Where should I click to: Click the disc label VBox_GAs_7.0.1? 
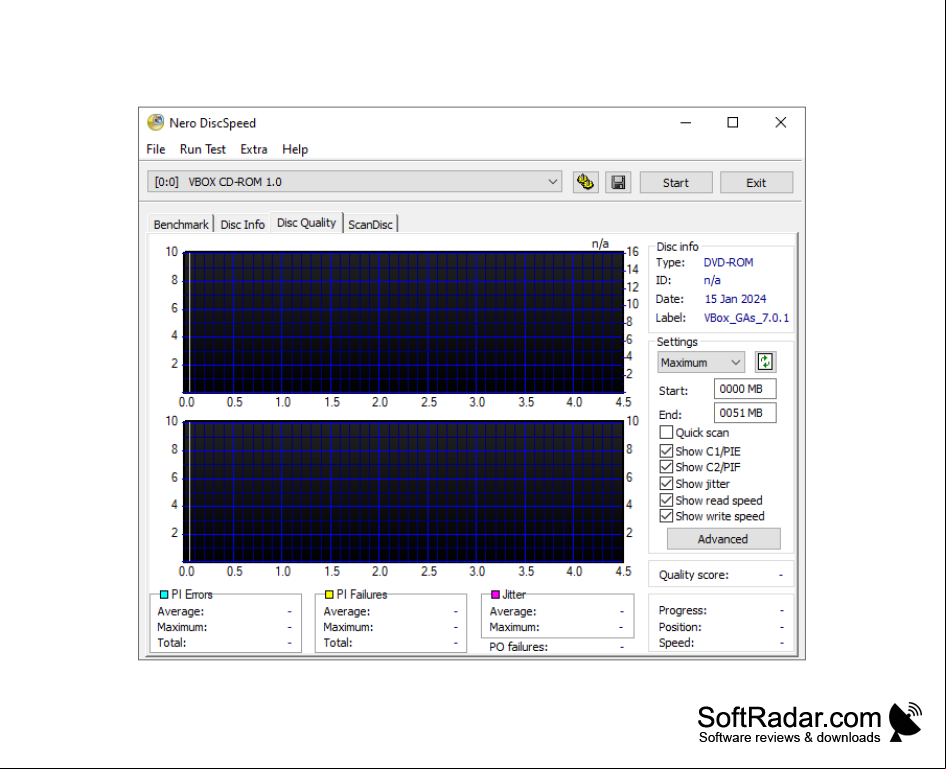click(x=746, y=318)
